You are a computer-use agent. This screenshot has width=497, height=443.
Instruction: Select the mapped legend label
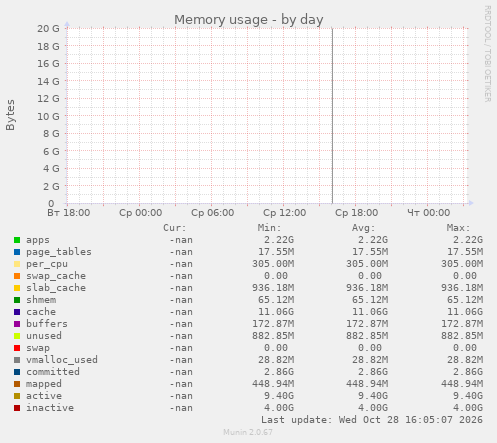[x=44, y=384]
